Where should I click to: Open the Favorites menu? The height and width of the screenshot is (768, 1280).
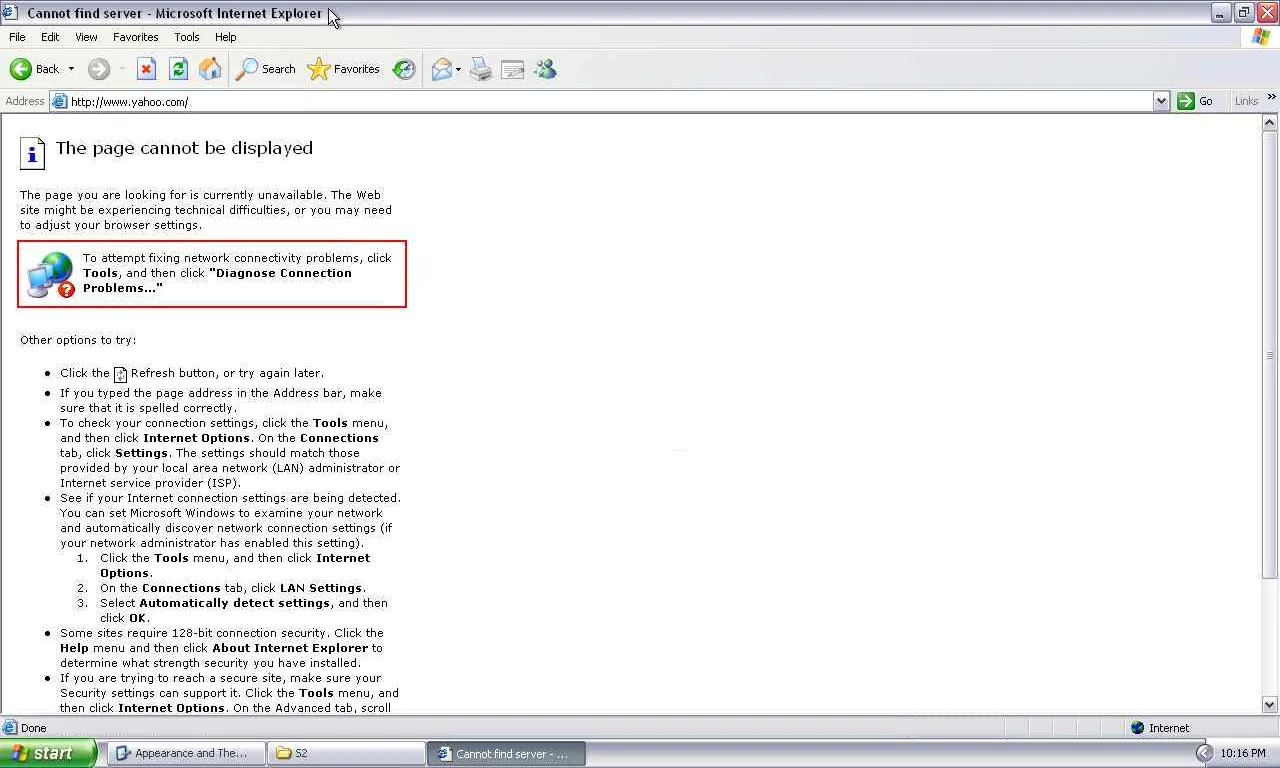[136, 37]
